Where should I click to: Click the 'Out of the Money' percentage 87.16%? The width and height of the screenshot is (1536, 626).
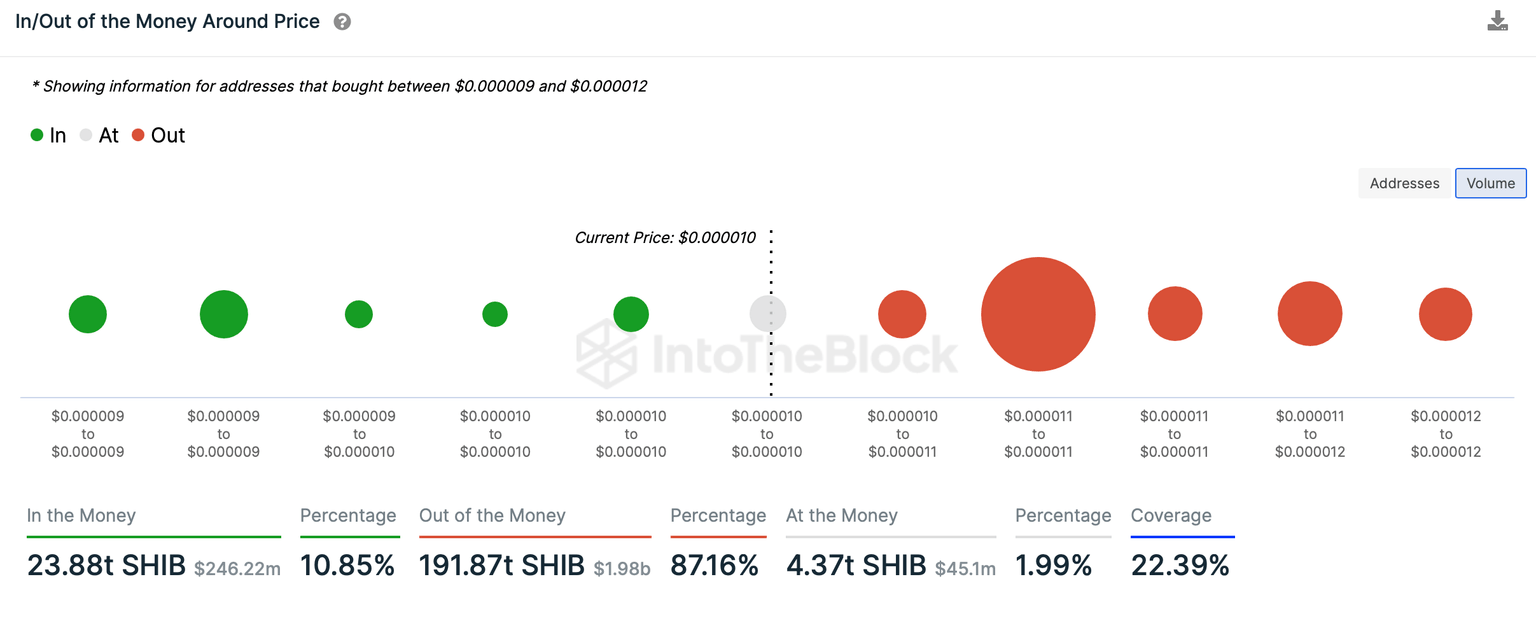[718, 564]
